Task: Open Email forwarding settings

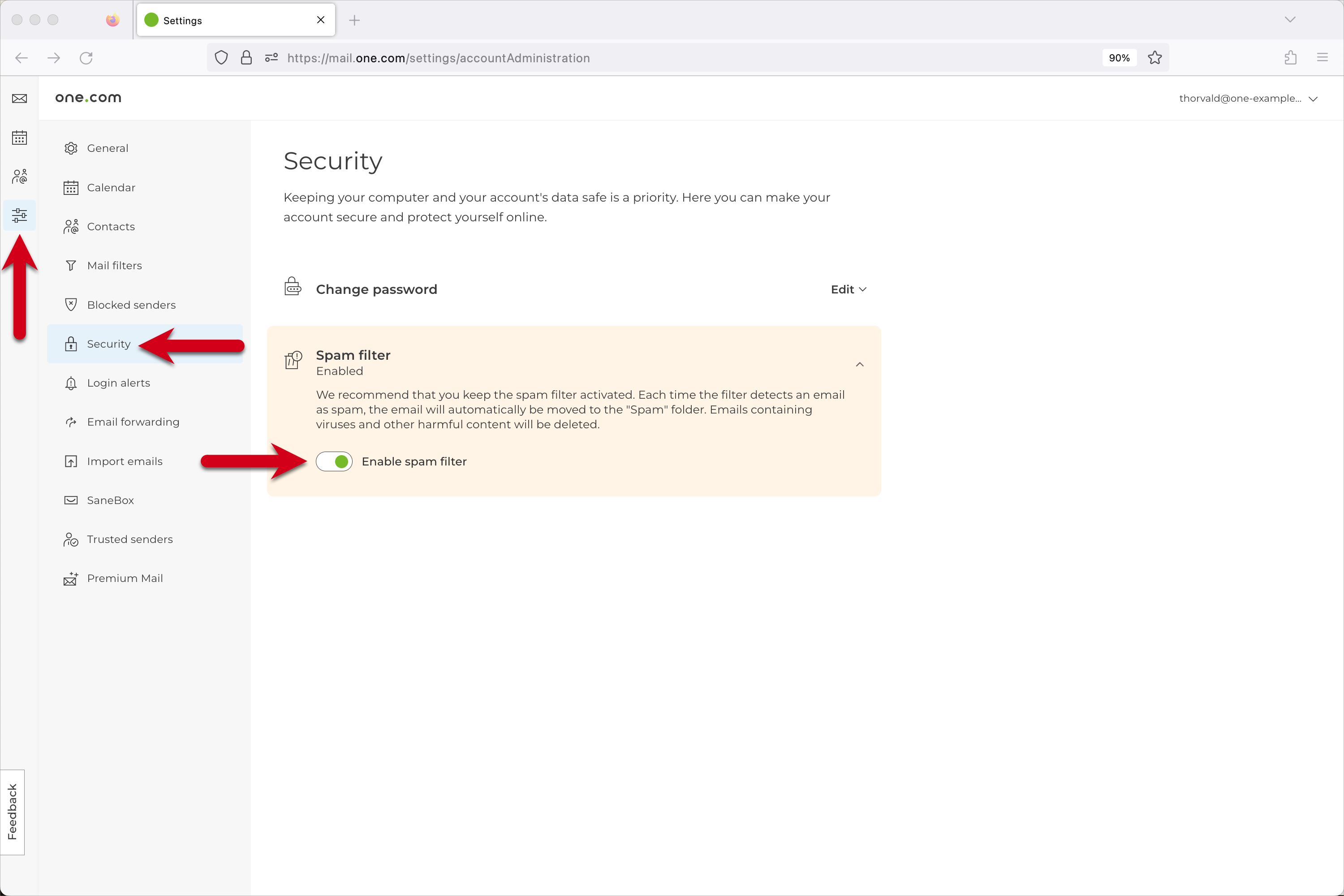Action: click(133, 422)
